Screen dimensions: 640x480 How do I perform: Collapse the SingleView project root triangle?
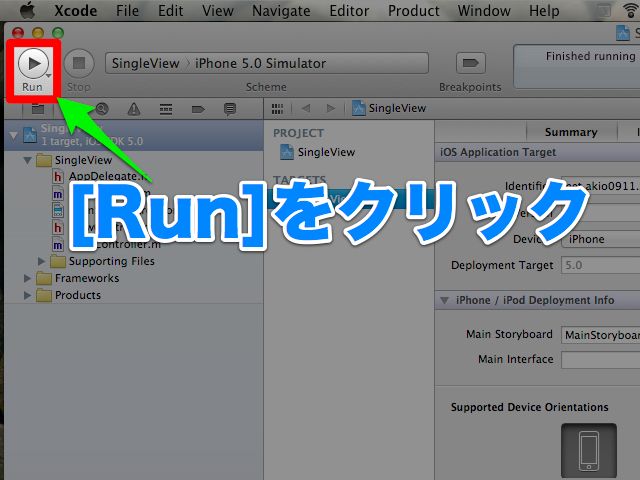13,135
